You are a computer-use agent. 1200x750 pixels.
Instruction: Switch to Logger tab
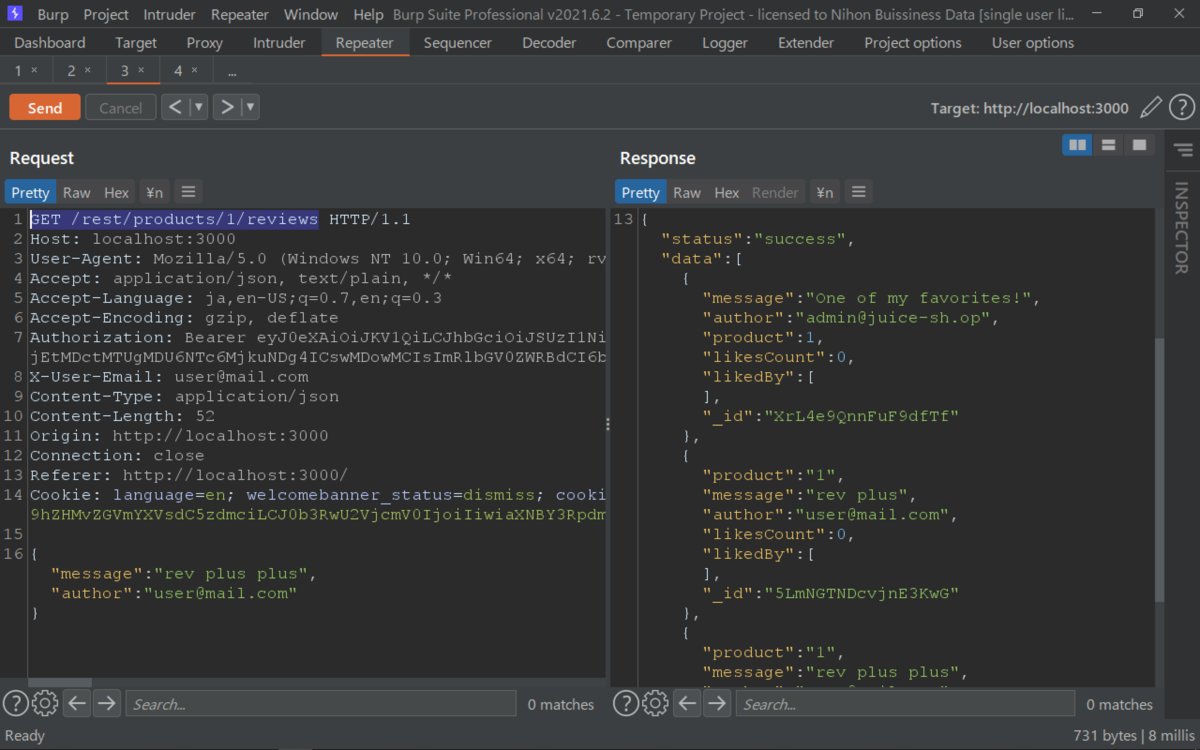pos(725,43)
